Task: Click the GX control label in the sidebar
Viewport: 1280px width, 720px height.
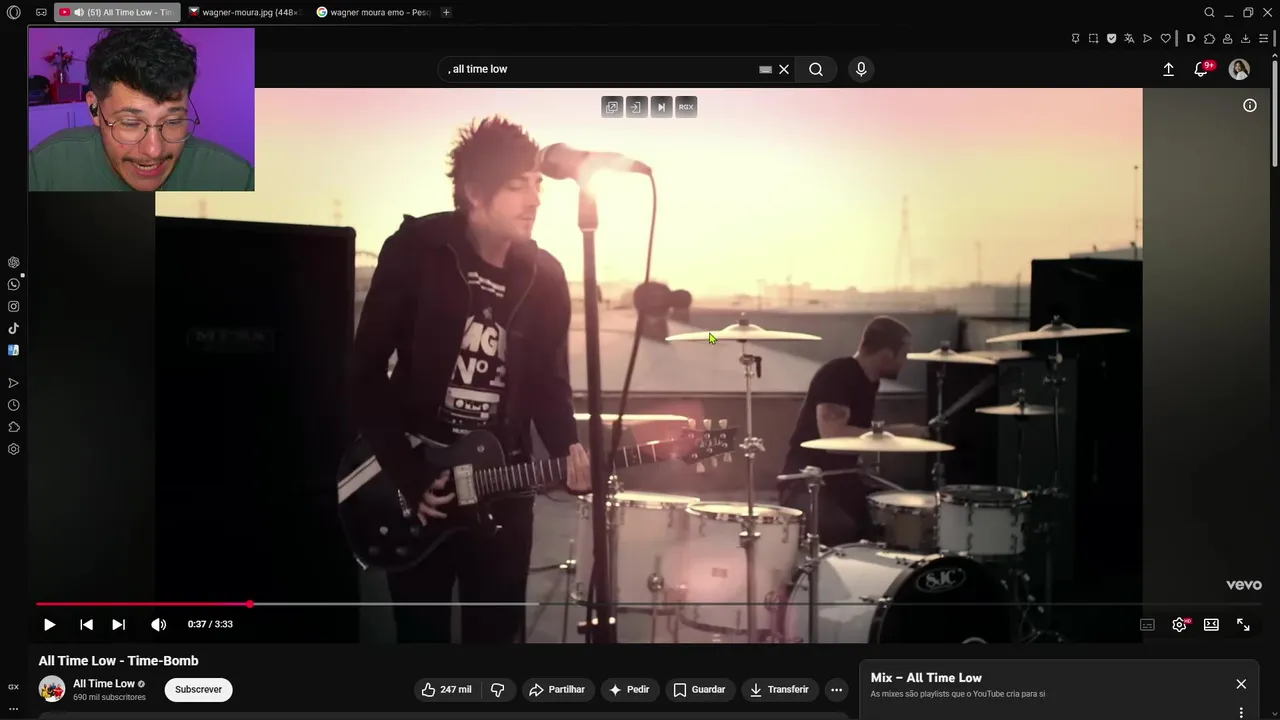Action: coord(13,687)
